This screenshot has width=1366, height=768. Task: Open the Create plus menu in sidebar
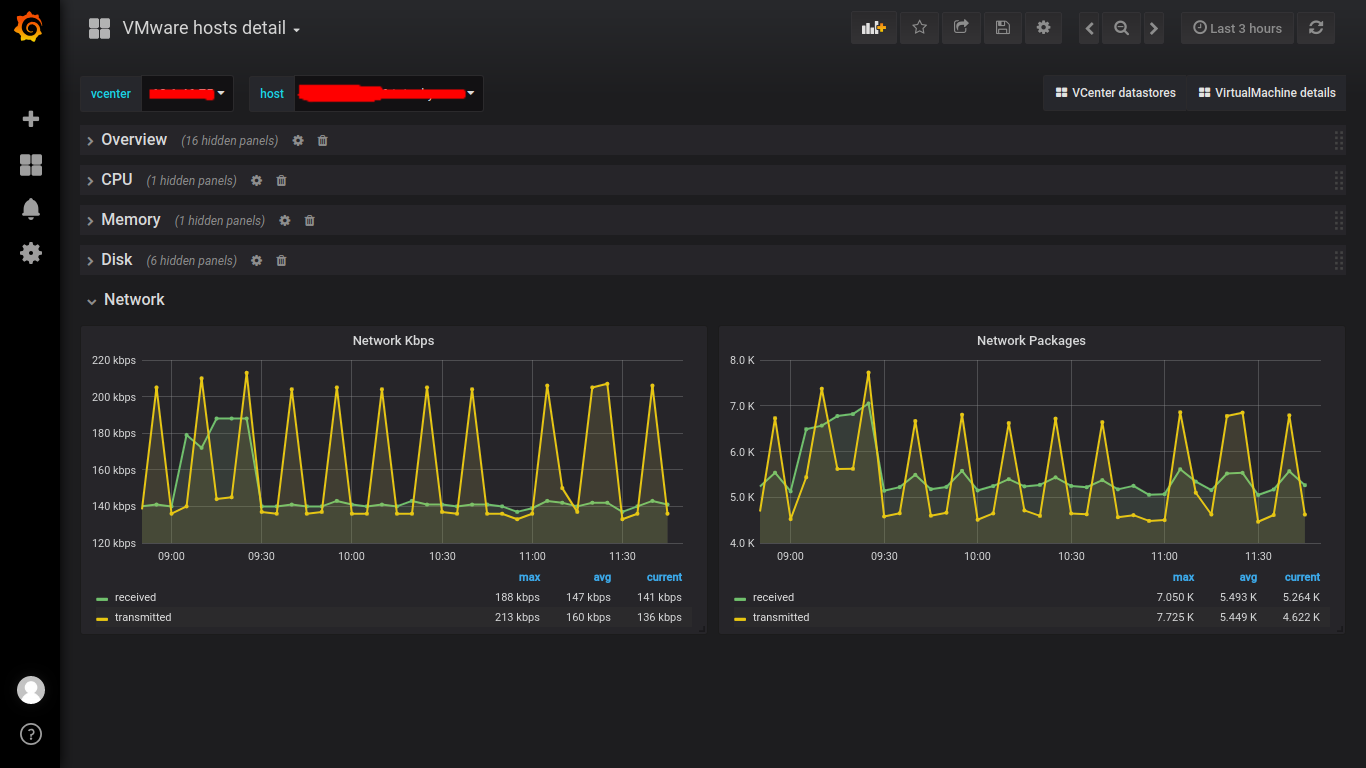(x=31, y=119)
